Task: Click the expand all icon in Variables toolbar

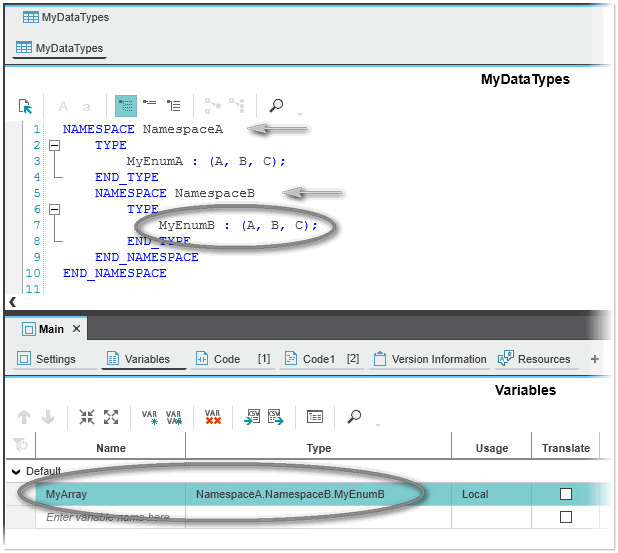Action: point(111,417)
